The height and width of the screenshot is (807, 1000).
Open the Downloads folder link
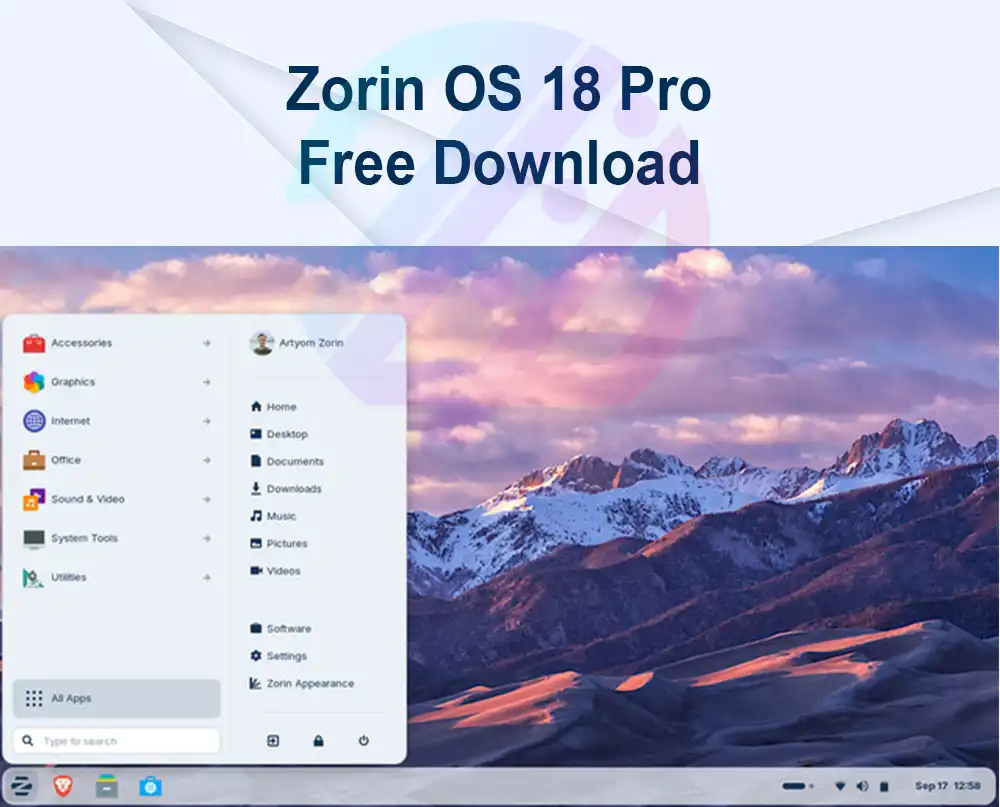coord(294,489)
